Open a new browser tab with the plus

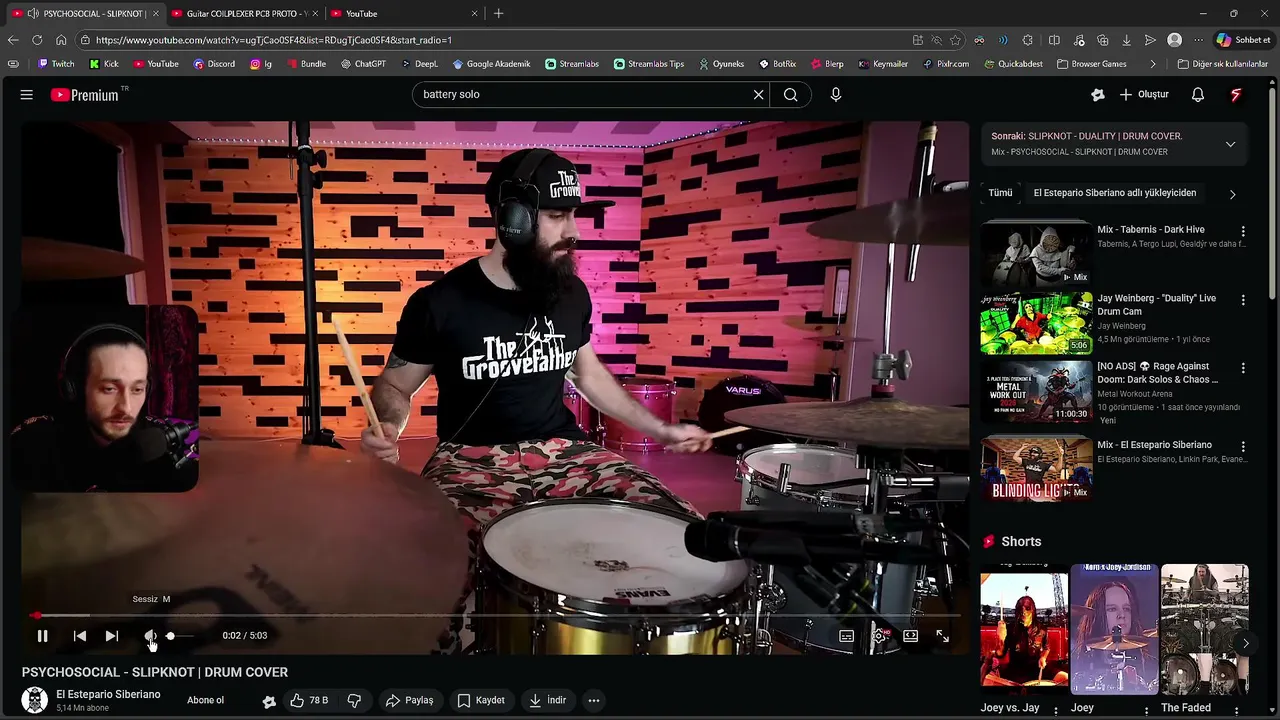tap(498, 14)
